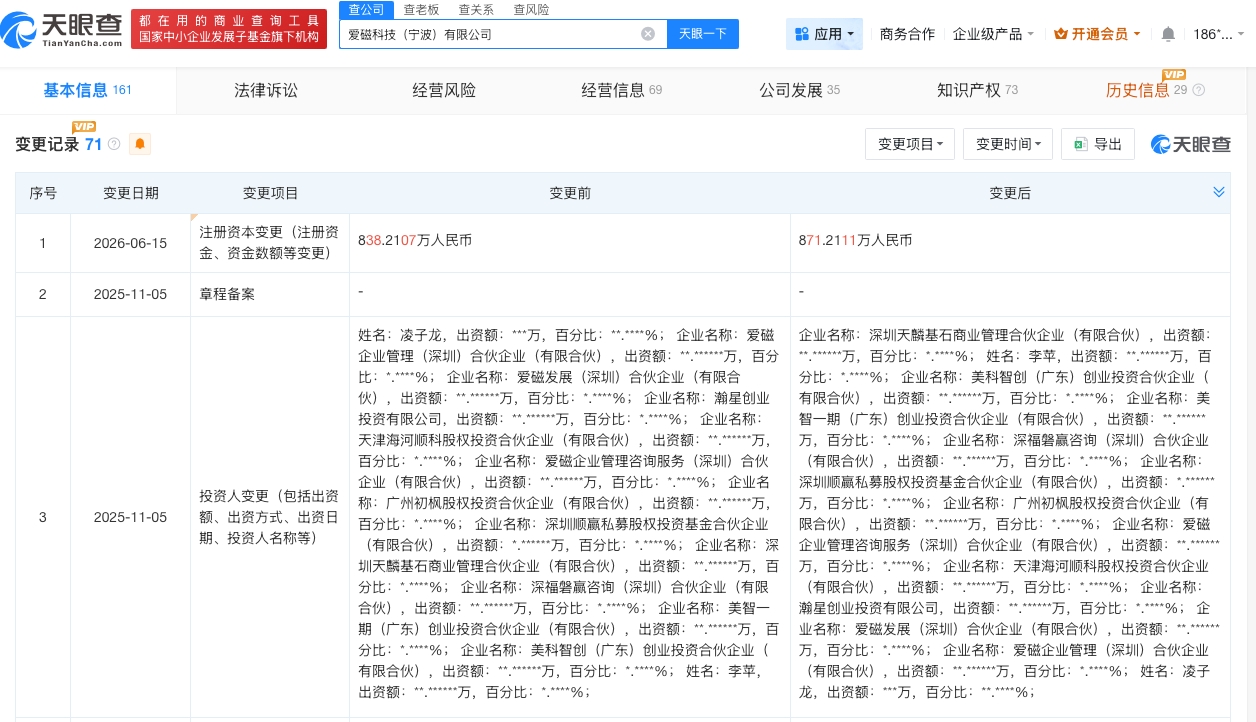Click the 序号 column header

click(43, 193)
